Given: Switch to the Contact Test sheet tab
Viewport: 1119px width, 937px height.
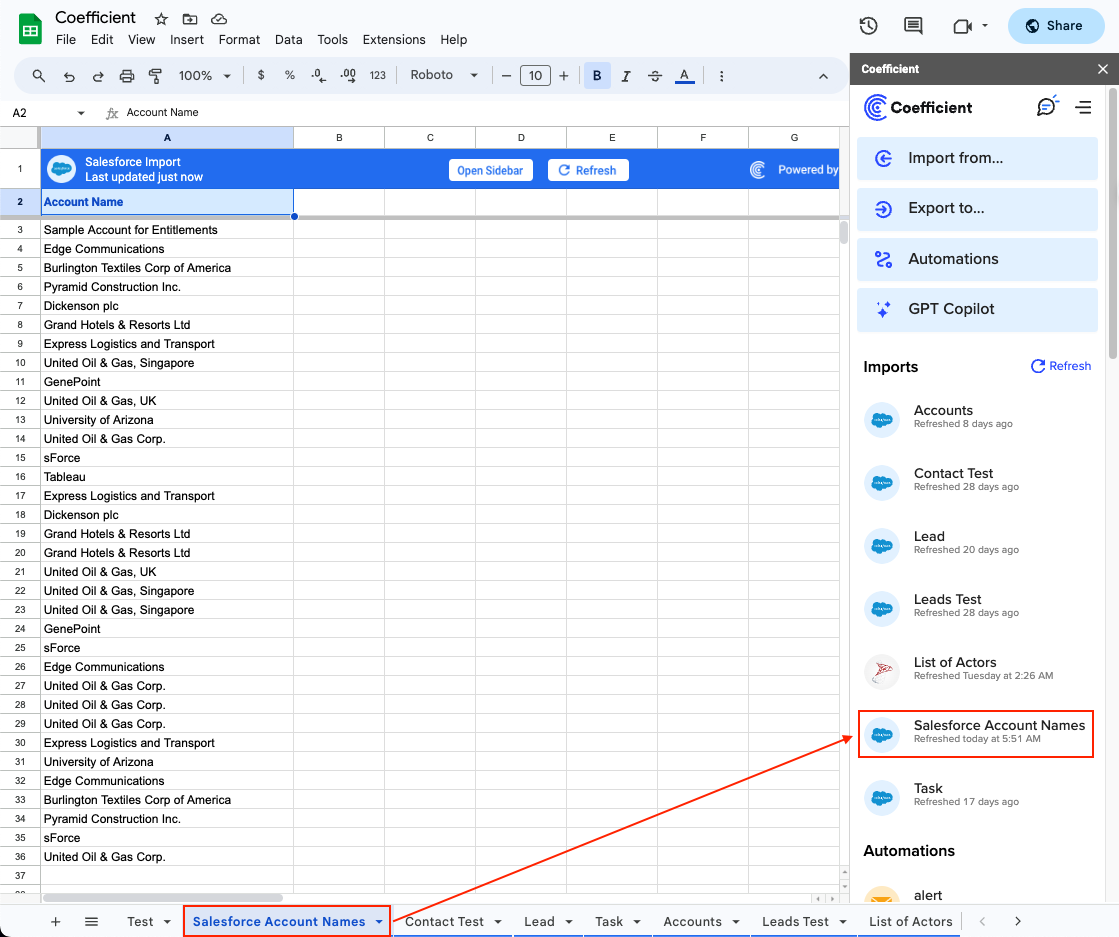Looking at the screenshot, I should 444,921.
